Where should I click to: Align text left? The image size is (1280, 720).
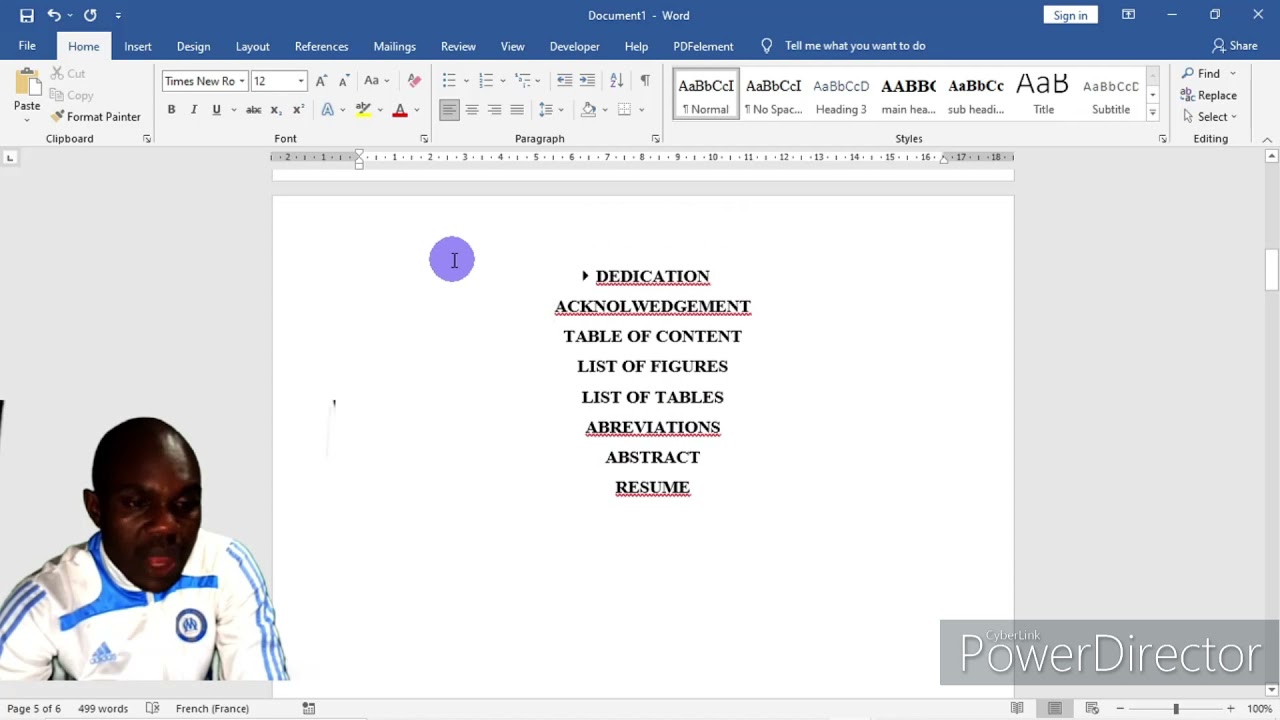pos(449,110)
